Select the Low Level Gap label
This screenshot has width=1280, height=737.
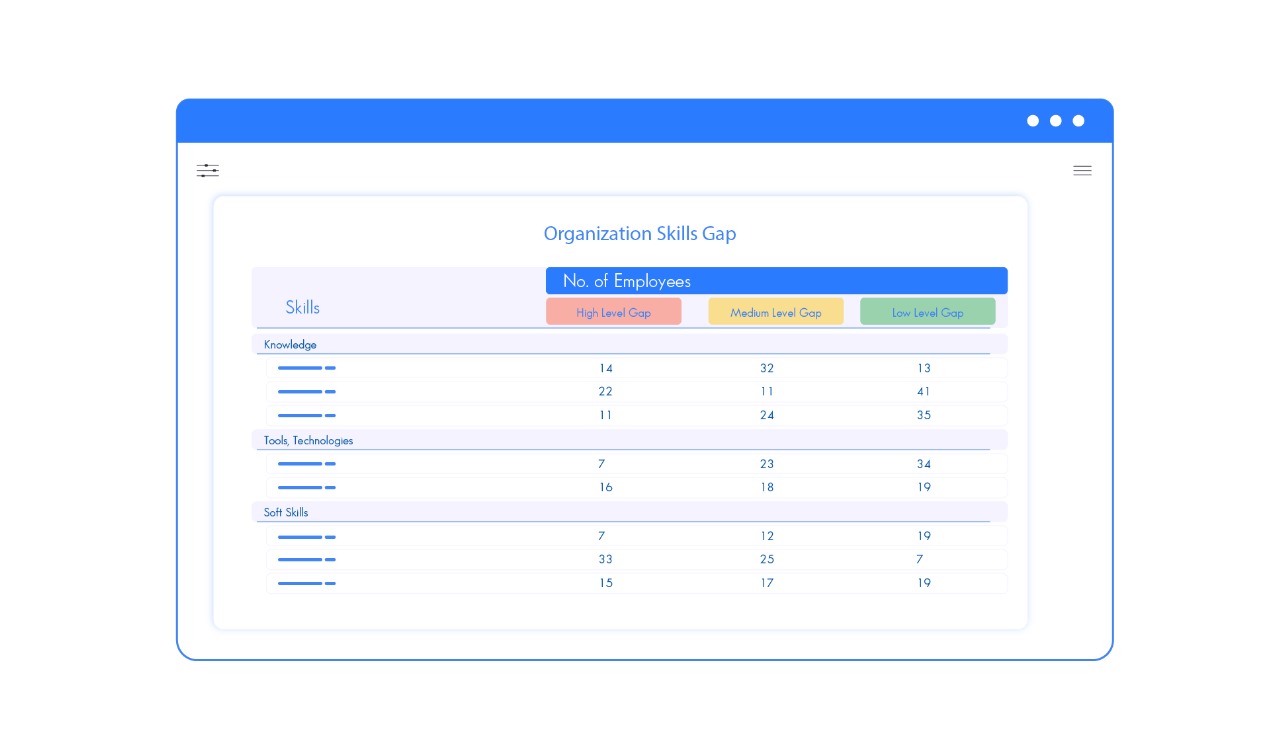point(928,312)
